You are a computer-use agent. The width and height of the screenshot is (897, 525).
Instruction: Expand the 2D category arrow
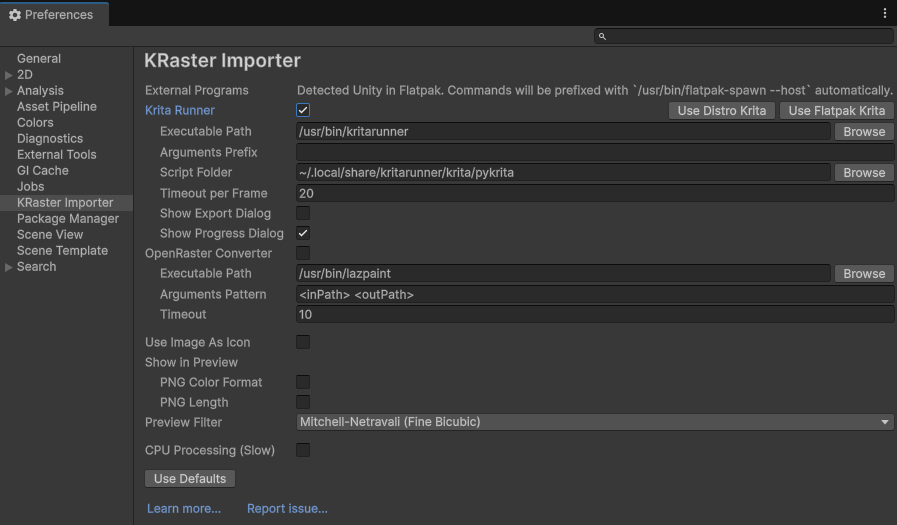(x=9, y=75)
